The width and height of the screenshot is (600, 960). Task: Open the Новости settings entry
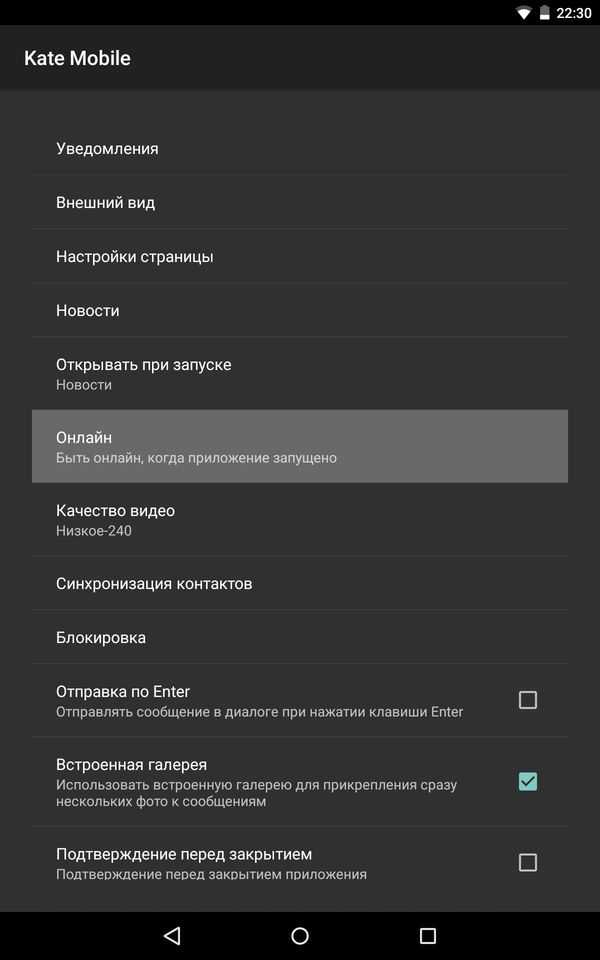300,310
